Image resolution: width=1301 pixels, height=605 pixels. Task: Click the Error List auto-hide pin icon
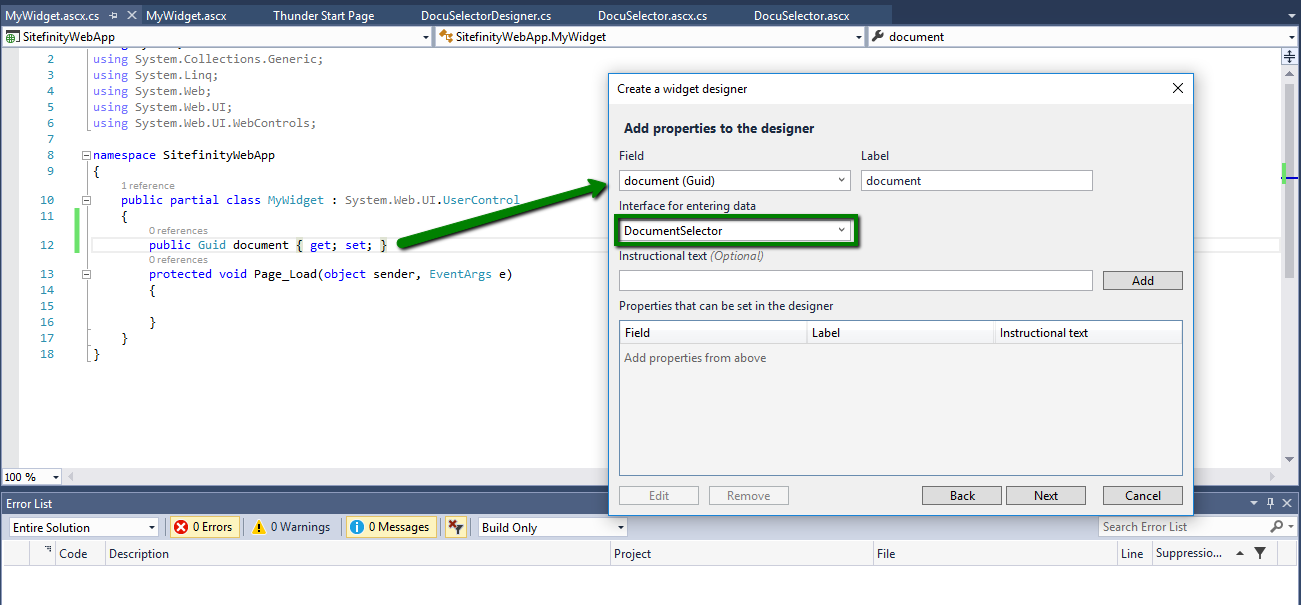(1271, 504)
